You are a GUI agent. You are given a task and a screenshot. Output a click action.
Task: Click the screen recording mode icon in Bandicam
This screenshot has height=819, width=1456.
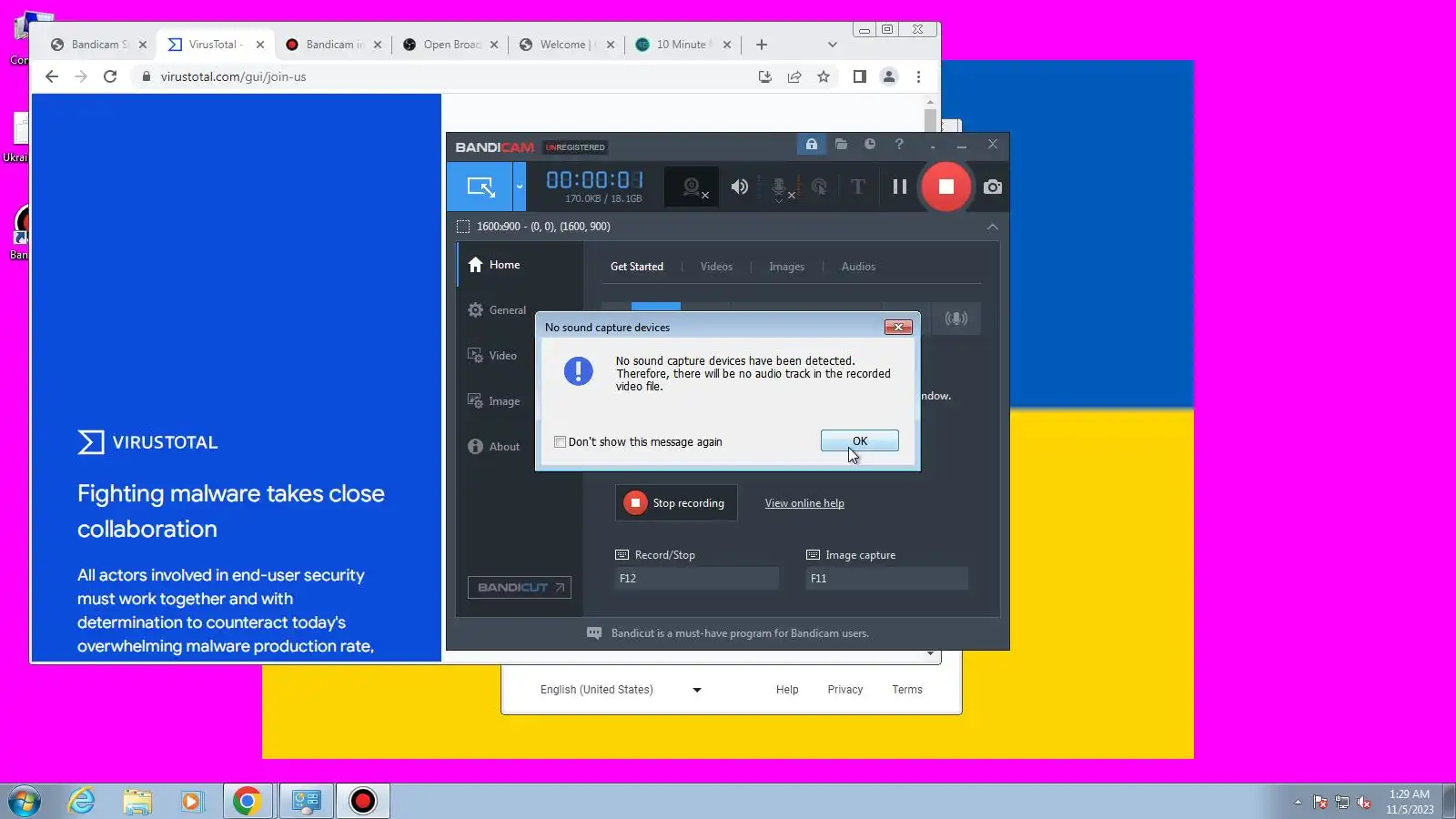coord(480,187)
